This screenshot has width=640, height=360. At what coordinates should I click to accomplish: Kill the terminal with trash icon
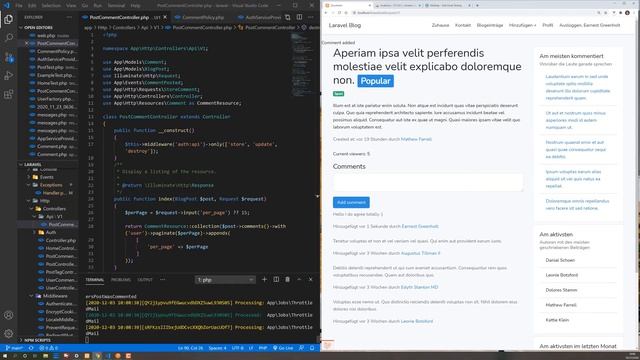pyautogui.click(x=287, y=280)
